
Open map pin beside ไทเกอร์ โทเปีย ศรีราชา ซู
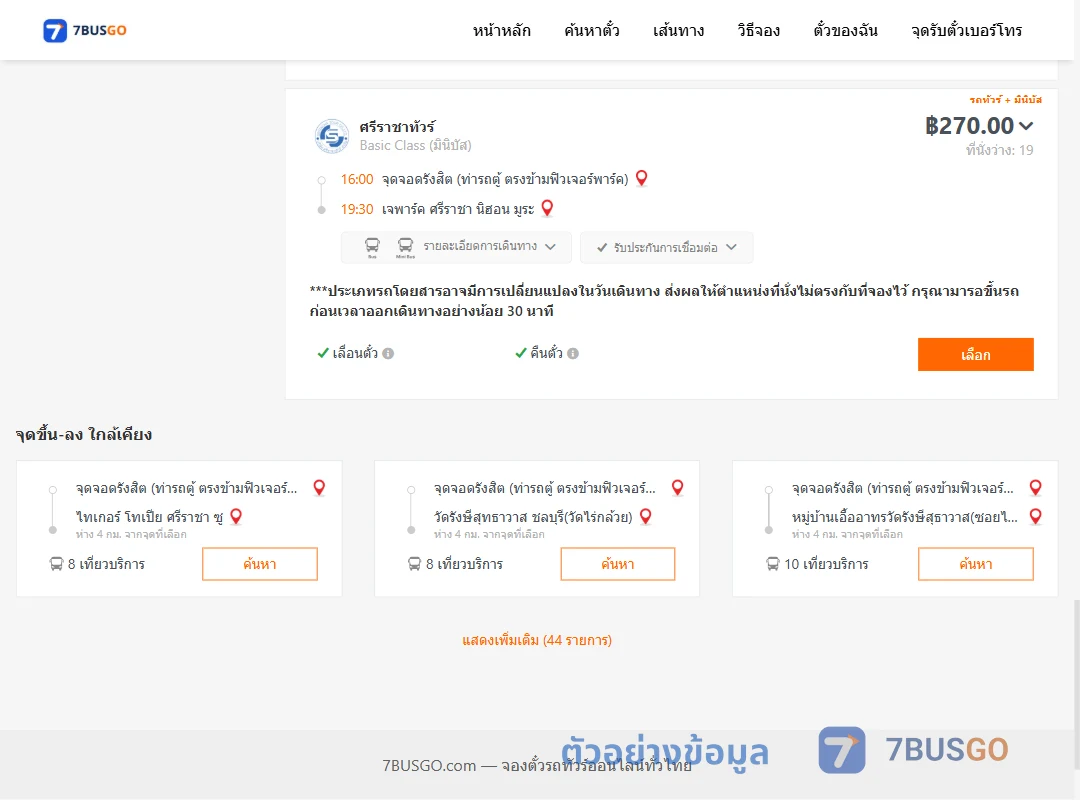[236, 516]
